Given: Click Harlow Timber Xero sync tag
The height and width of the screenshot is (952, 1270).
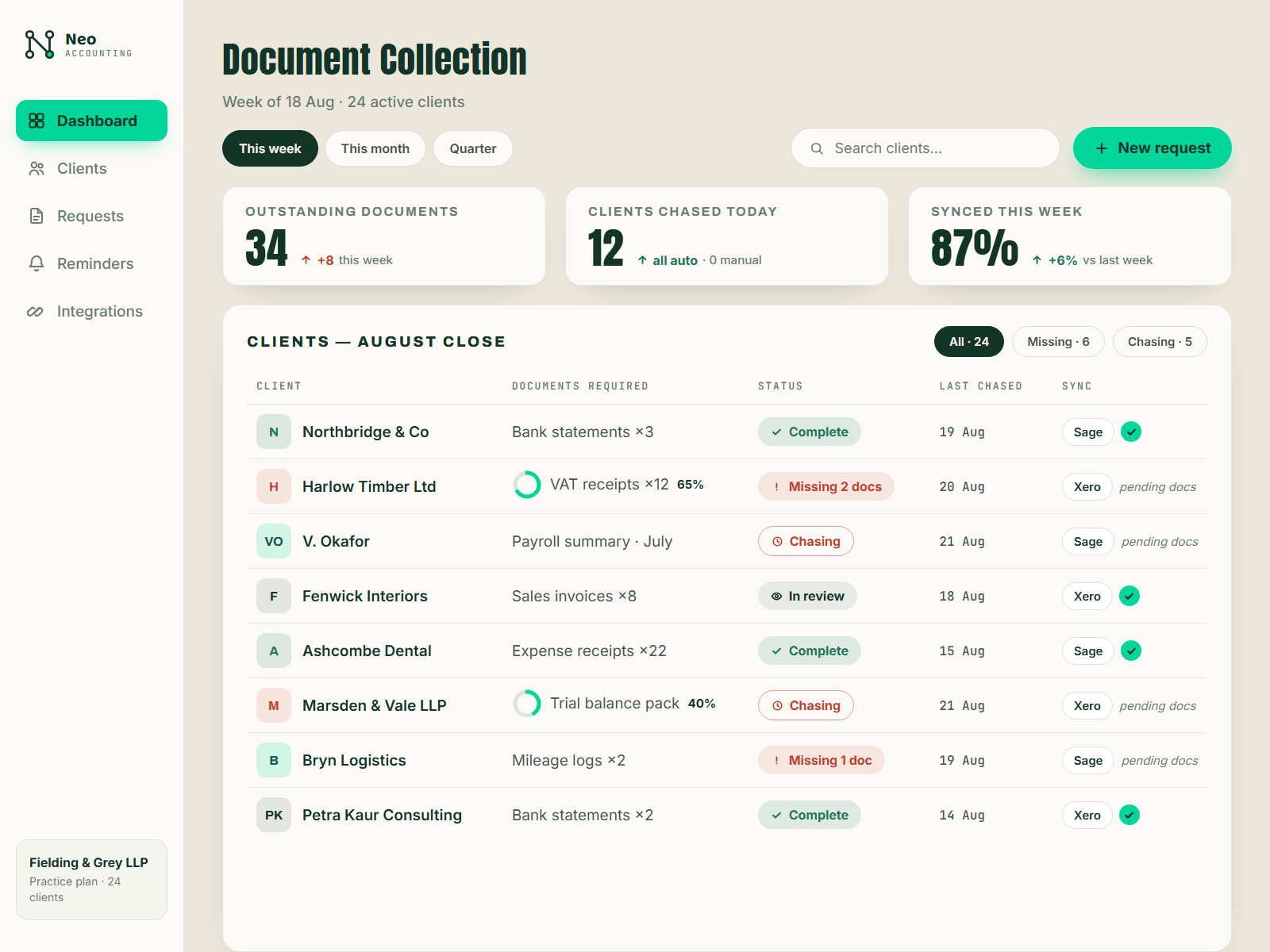Looking at the screenshot, I should [1087, 486].
